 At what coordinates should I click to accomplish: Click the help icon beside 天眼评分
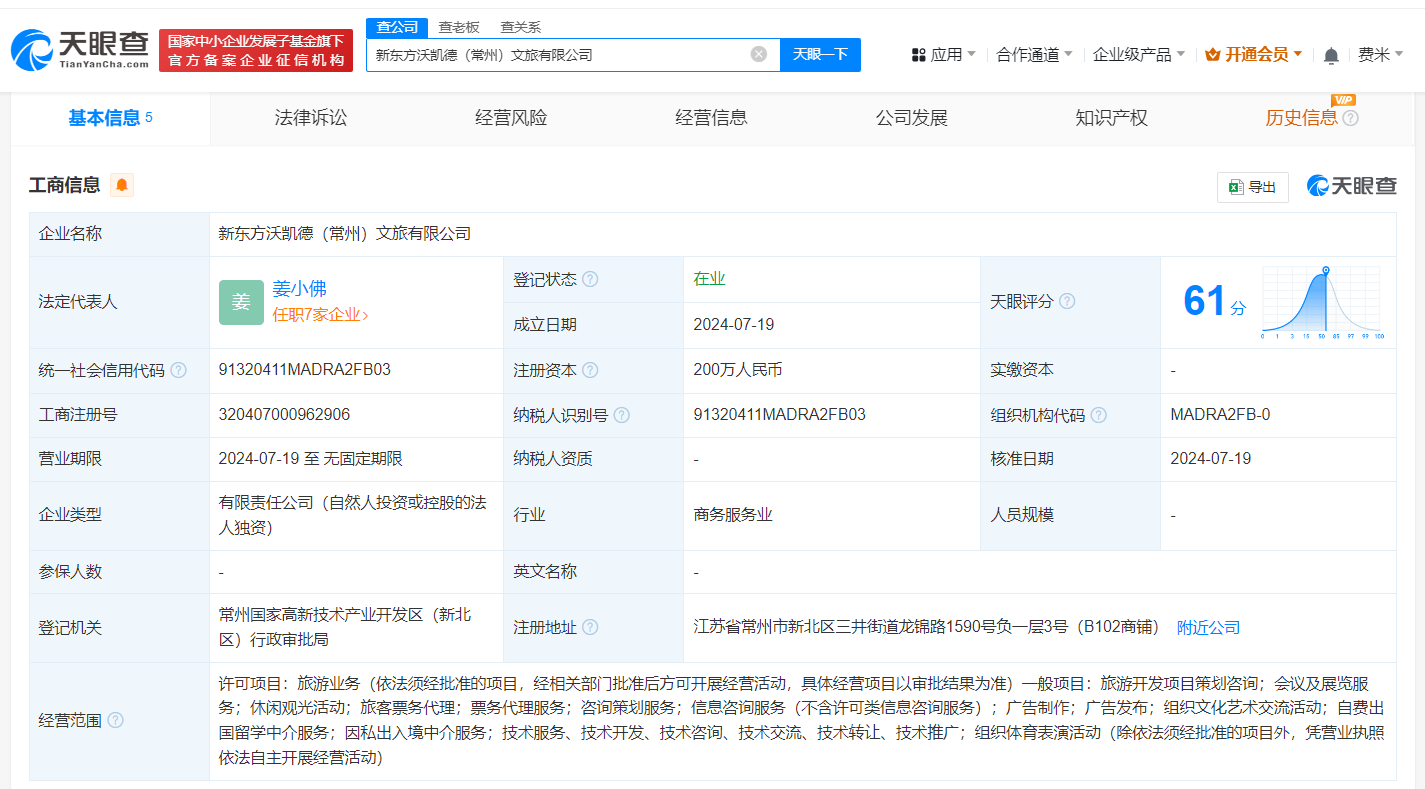(1067, 301)
